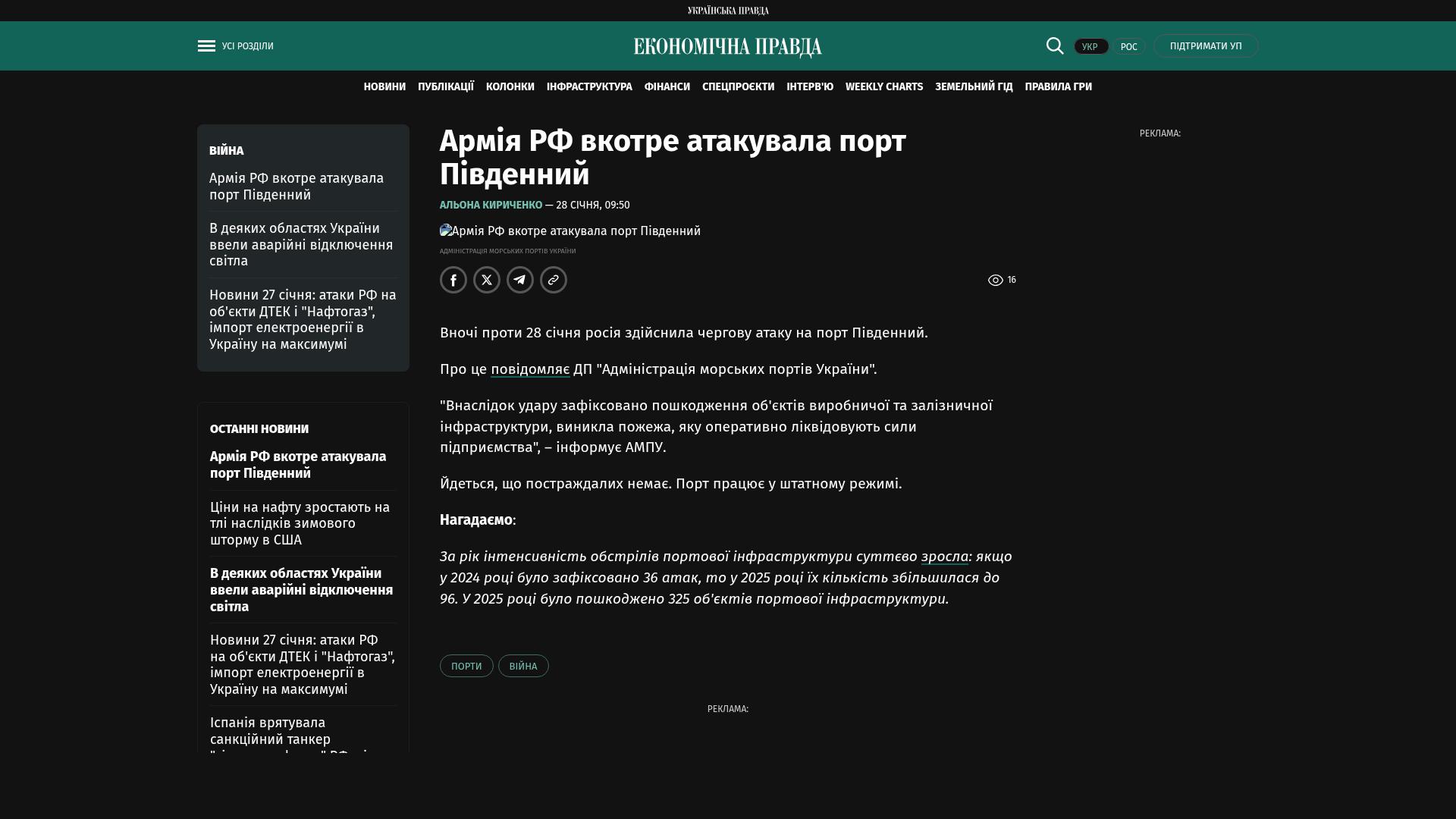The width and height of the screenshot is (1456, 819).
Task: Switch language to РОС
Action: (1128, 47)
